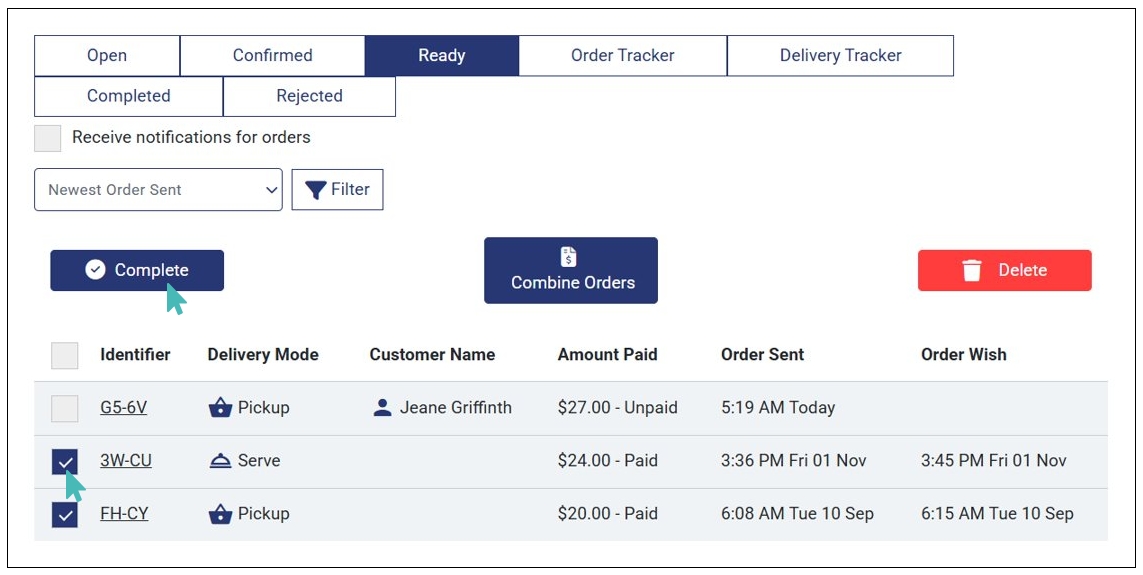Open the Delivery Tracker tab
The image size is (1143, 575).
840,56
